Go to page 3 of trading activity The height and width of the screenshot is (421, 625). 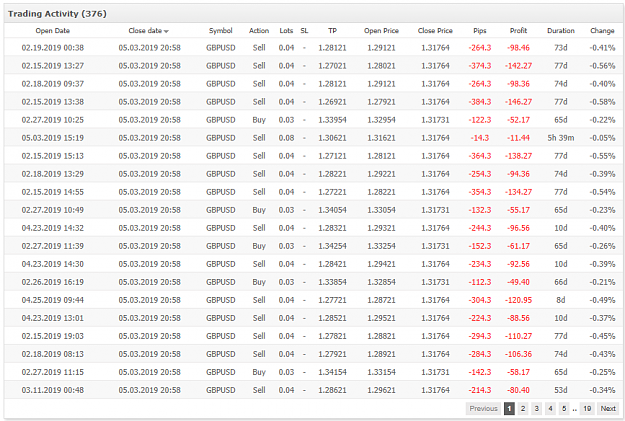pos(537,408)
